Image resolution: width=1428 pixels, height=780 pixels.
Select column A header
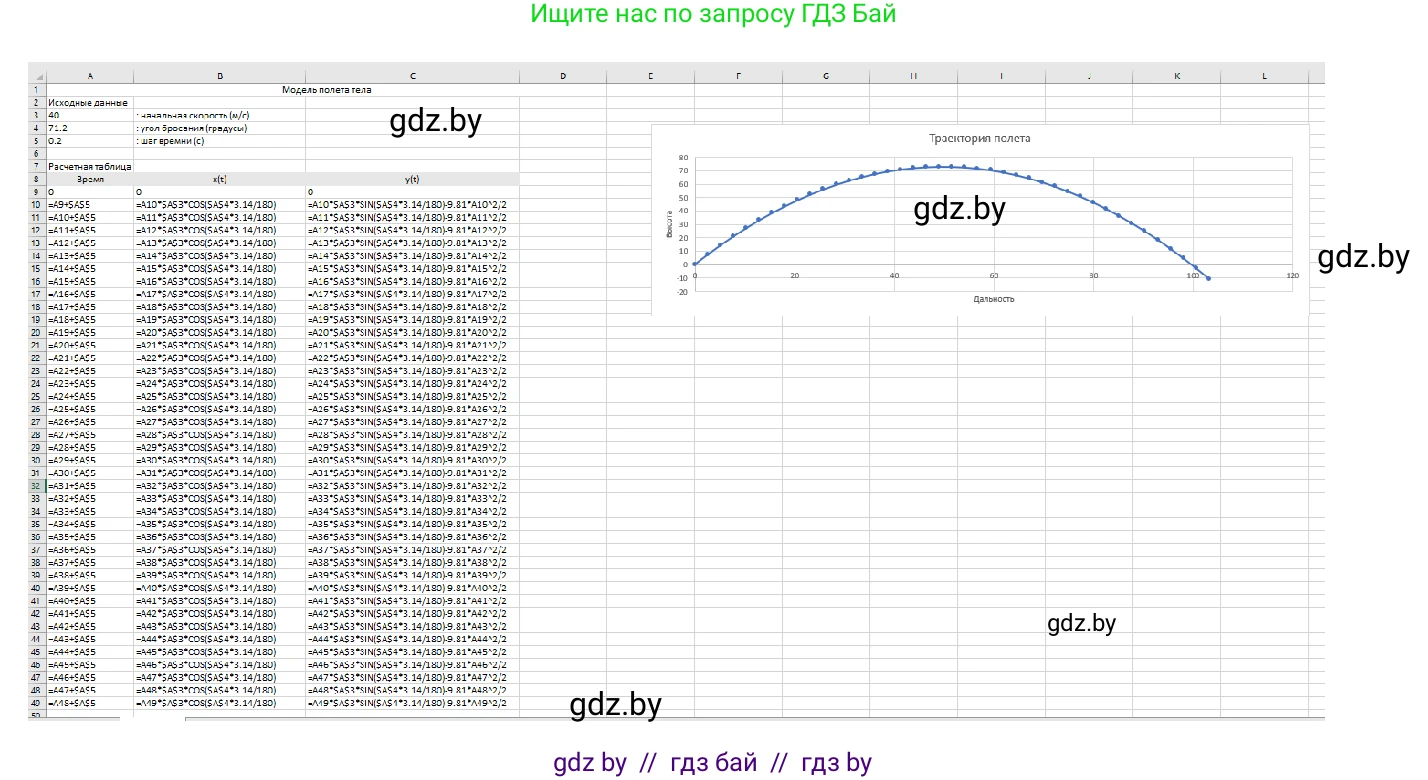90,76
